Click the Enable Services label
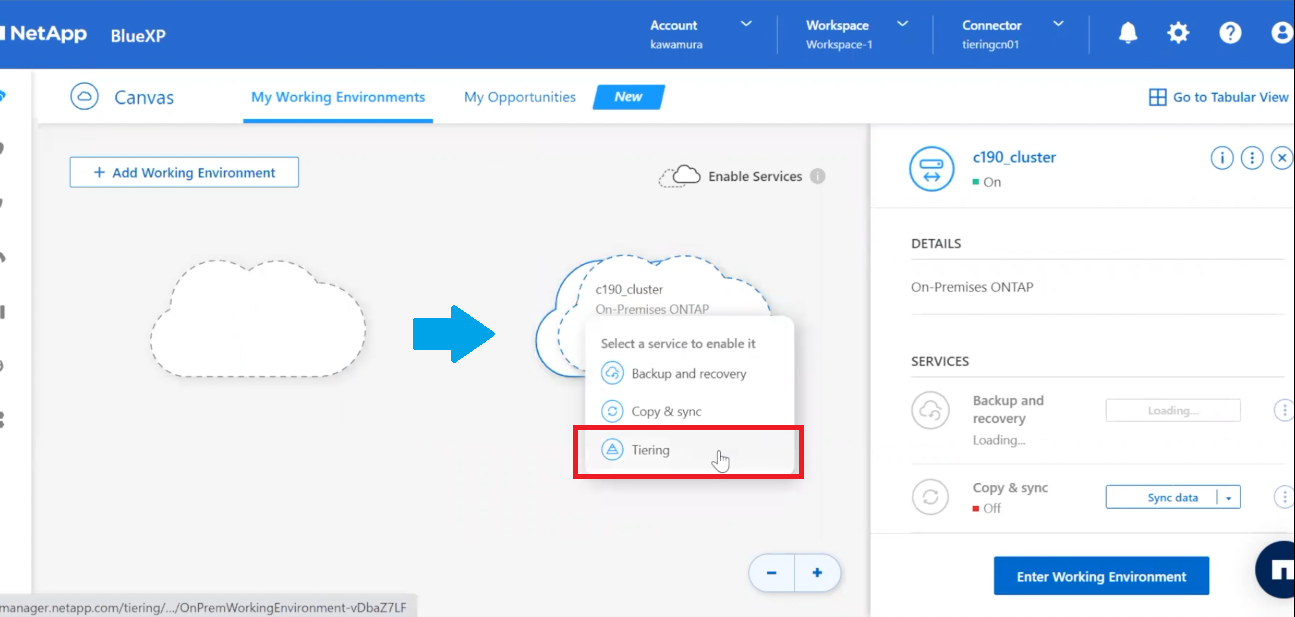 click(755, 176)
